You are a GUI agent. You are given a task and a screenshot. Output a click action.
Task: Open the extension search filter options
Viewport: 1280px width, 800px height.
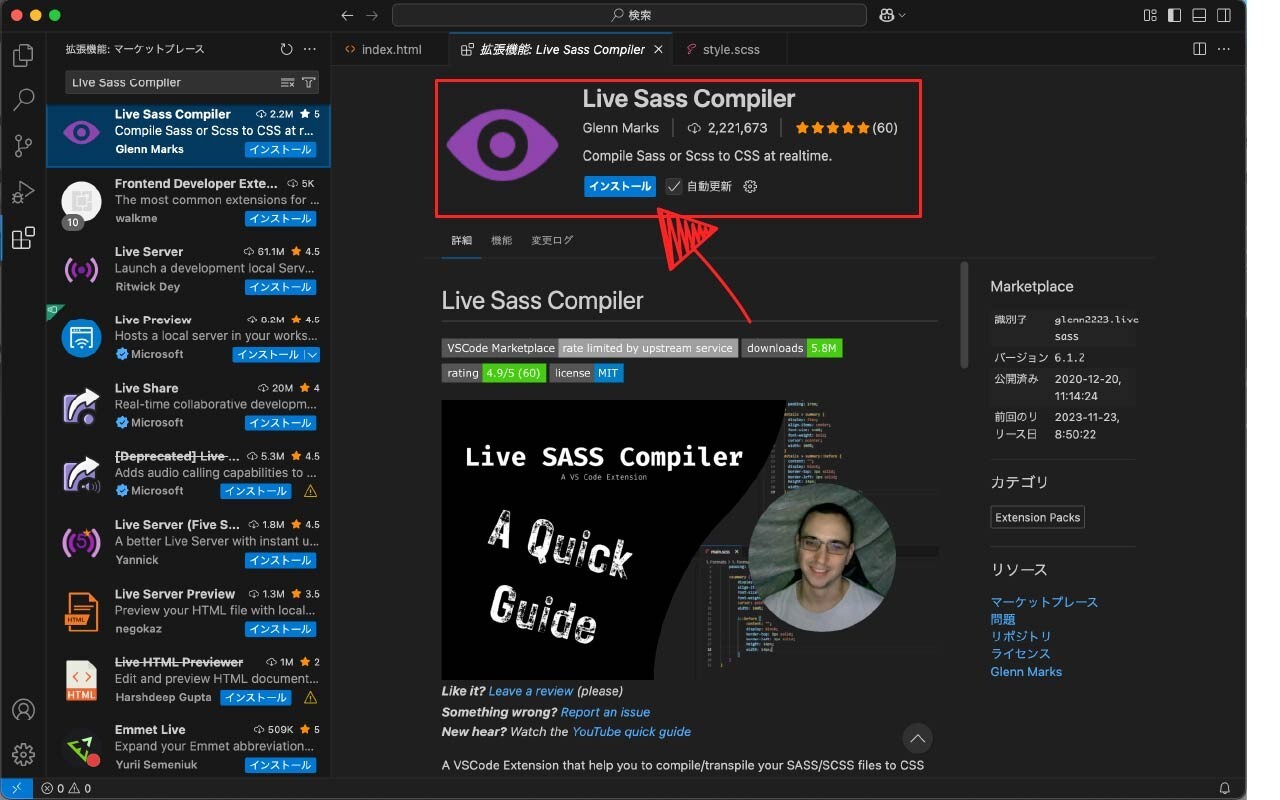[309, 82]
